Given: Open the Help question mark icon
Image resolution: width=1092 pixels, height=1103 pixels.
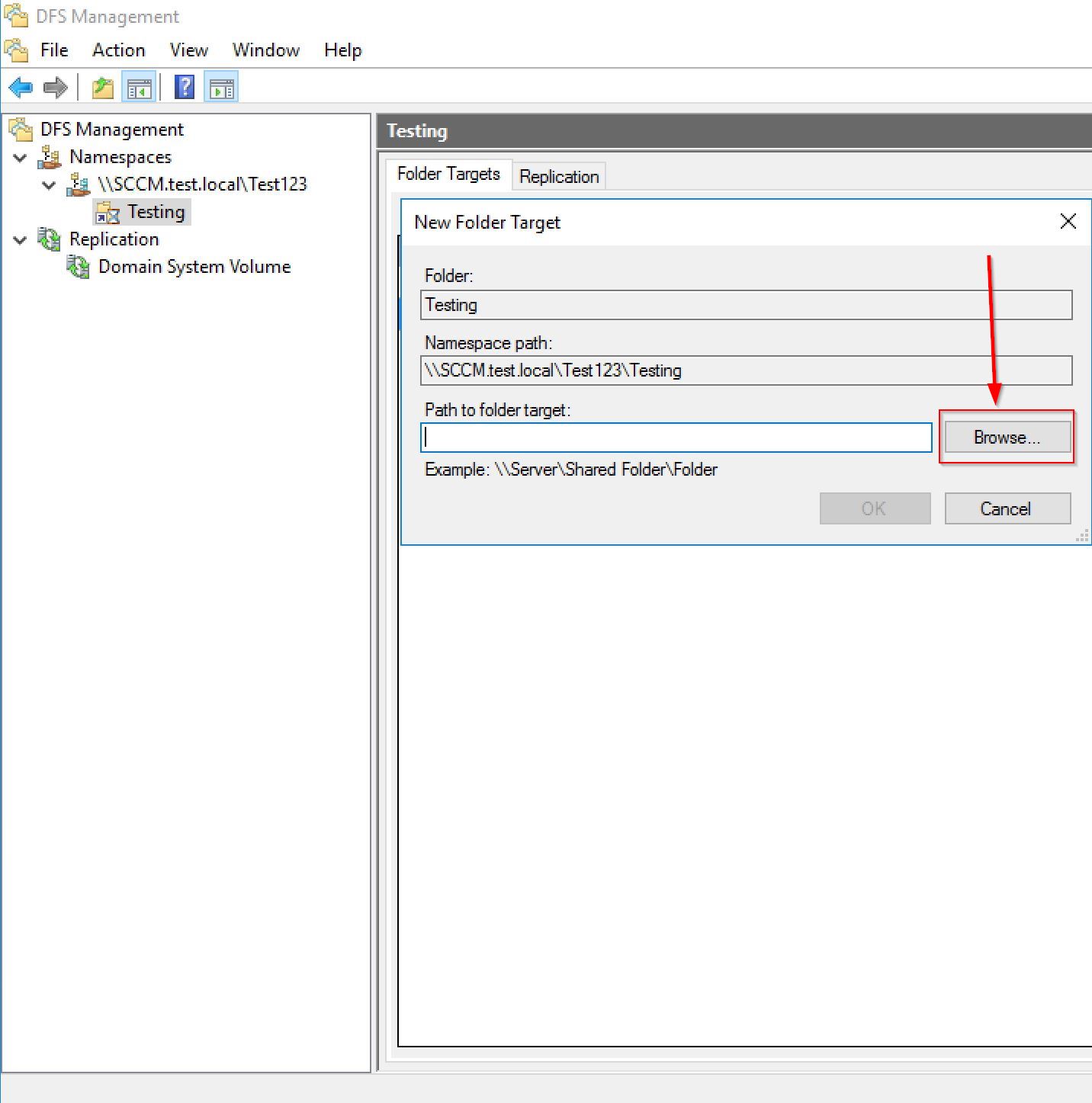Looking at the screenshot, I should pos(185,88).
